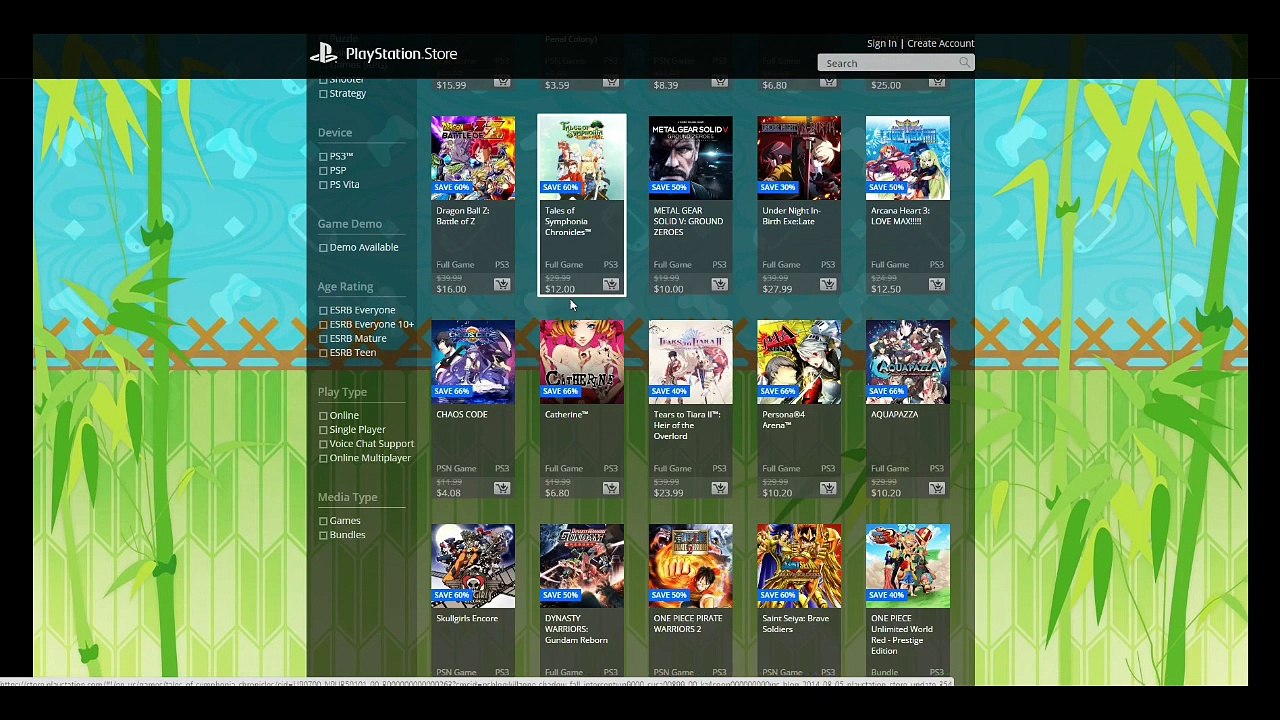
Task: Enable the ESRB Everyone 10+ filter
Action: (323, 325)
